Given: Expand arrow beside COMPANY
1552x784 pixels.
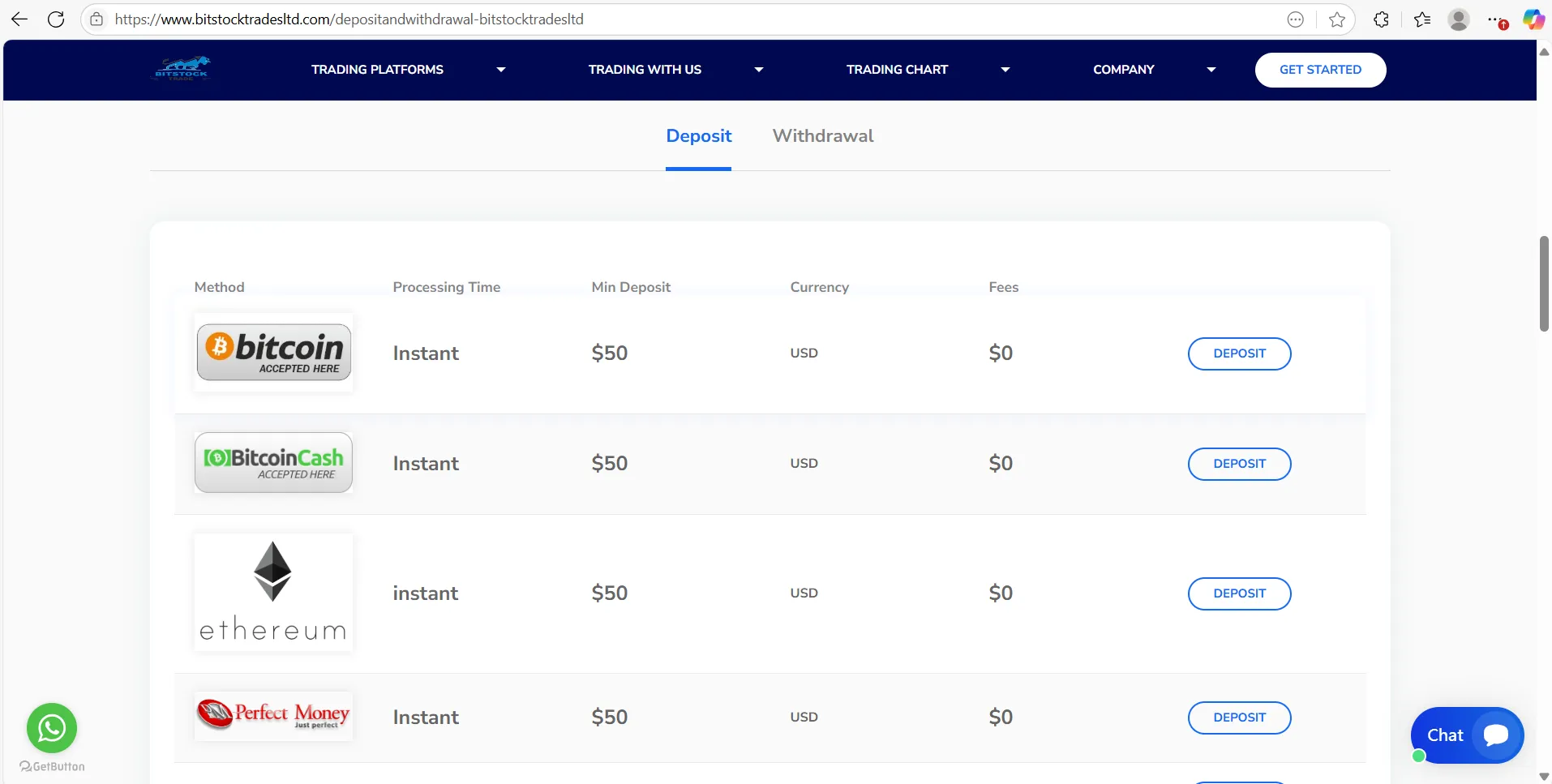Looking at the screenshot, I should 1211,70.
